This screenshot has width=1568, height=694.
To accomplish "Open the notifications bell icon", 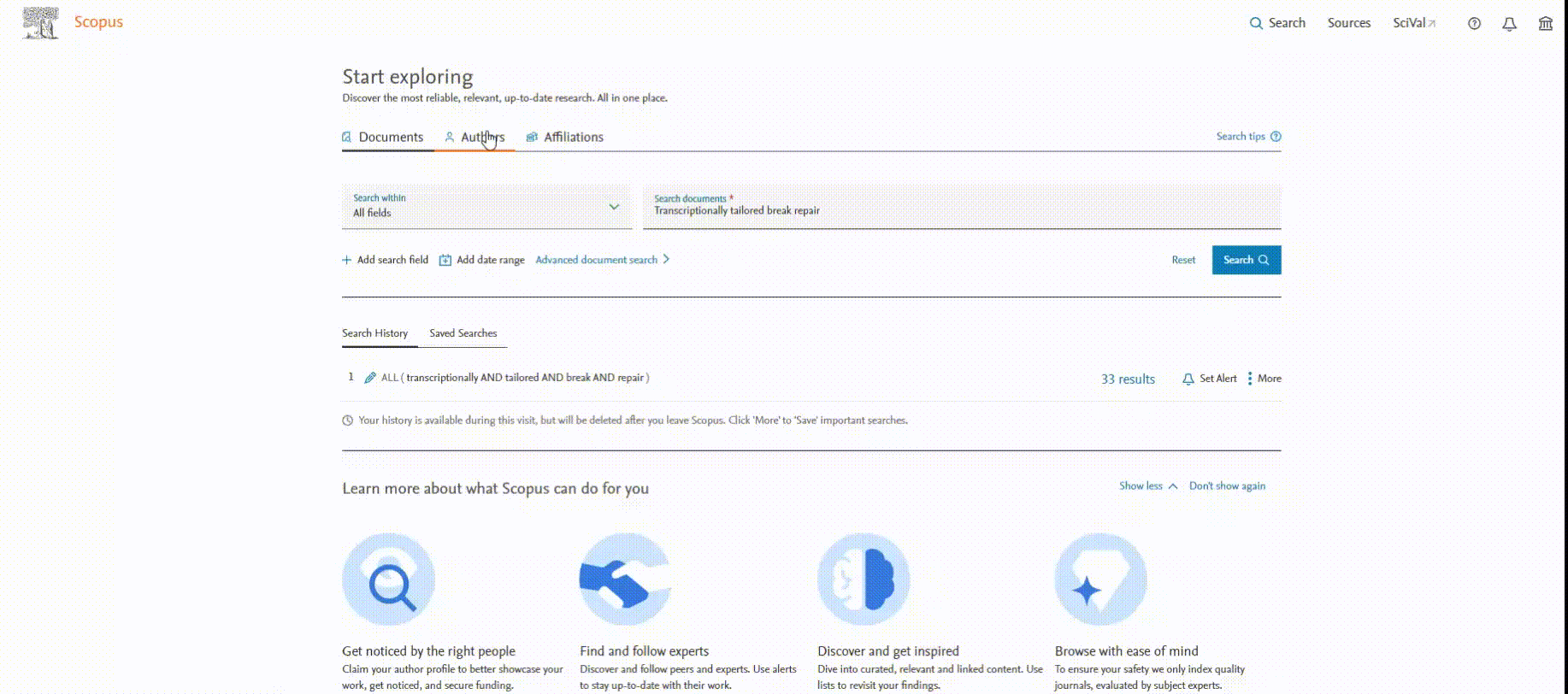I will 1510,24.
